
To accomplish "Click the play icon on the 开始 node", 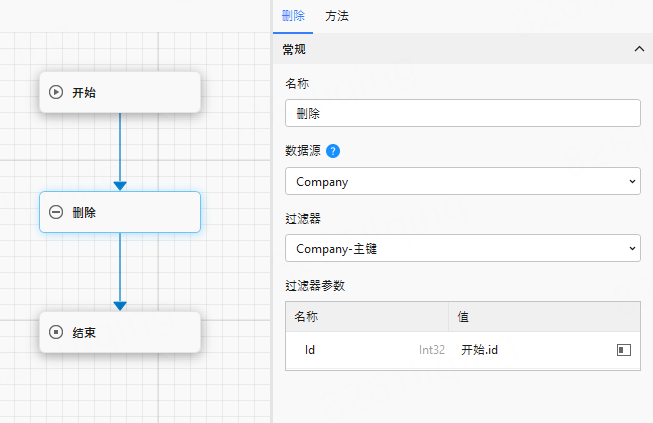I will coord(57,92).
